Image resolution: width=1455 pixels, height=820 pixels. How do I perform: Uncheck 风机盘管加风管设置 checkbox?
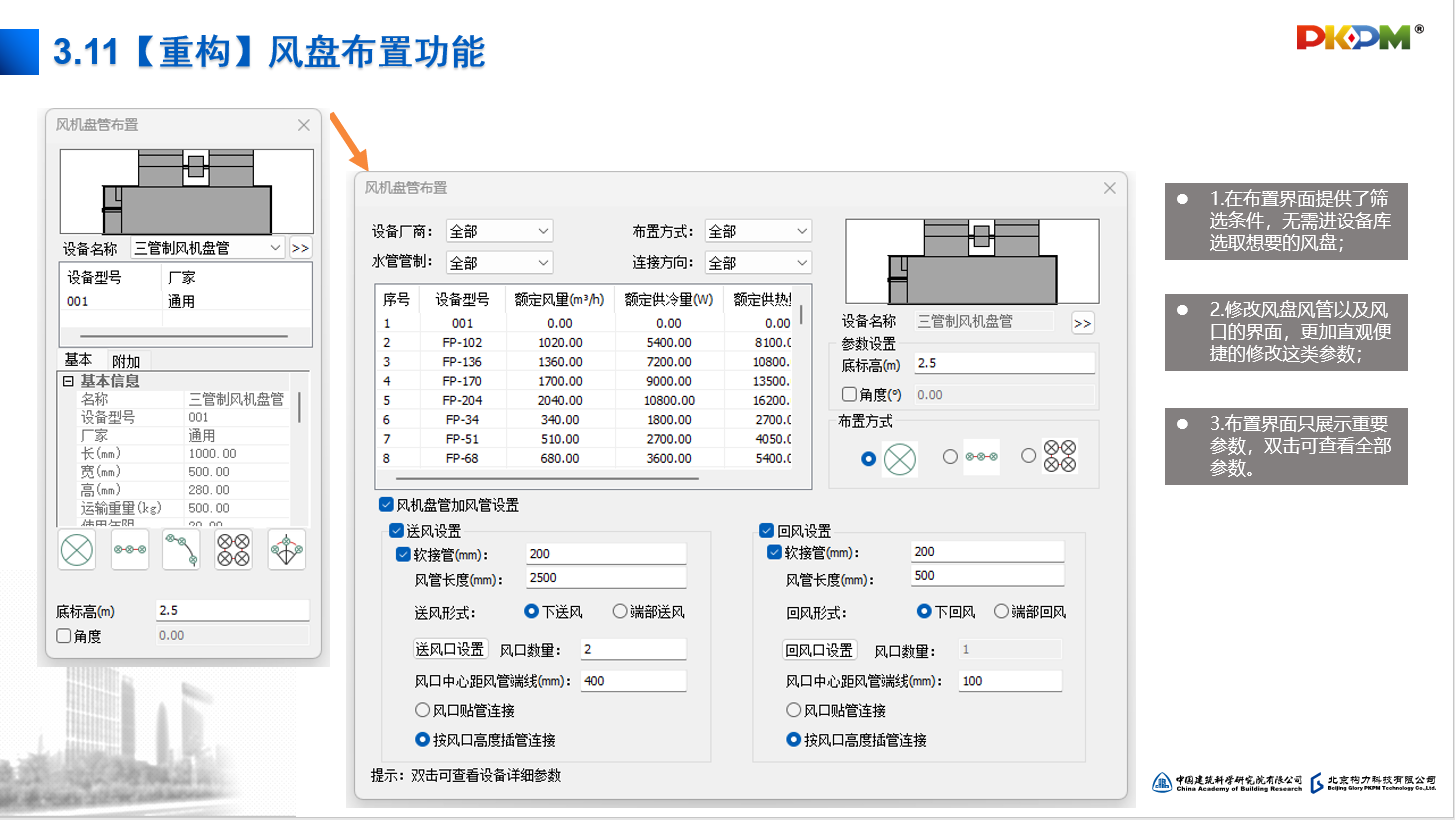386,506
